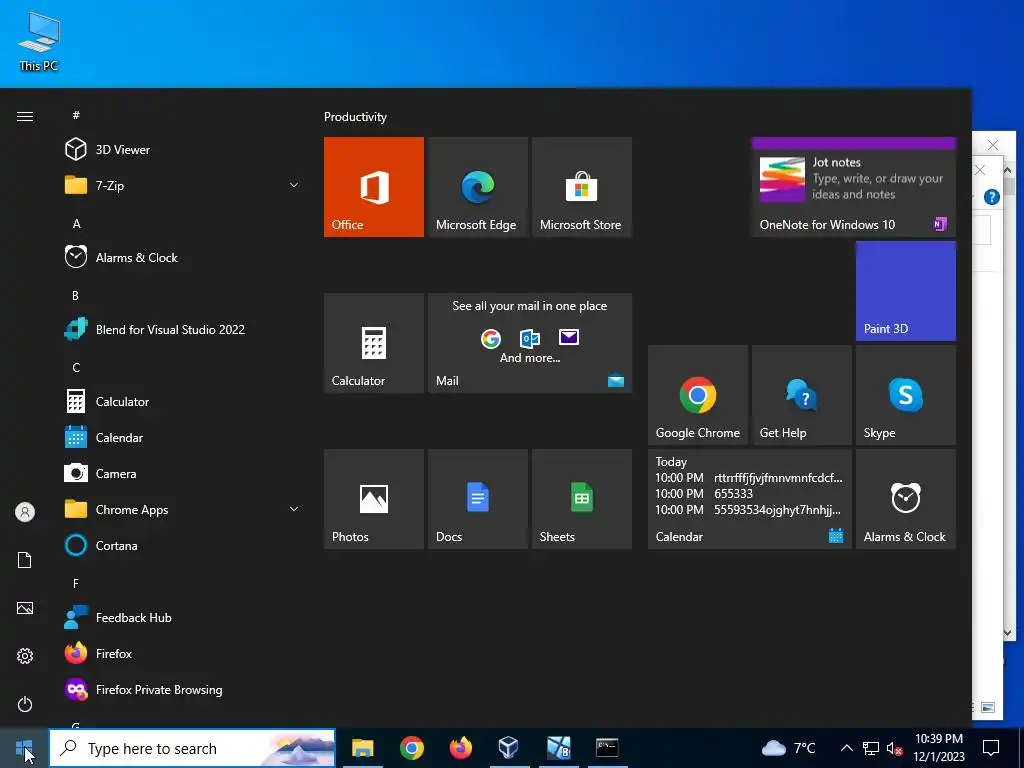Open the network tray icon
The height and width of the screenshot is (768, 1024).
[x=871, y=748]
